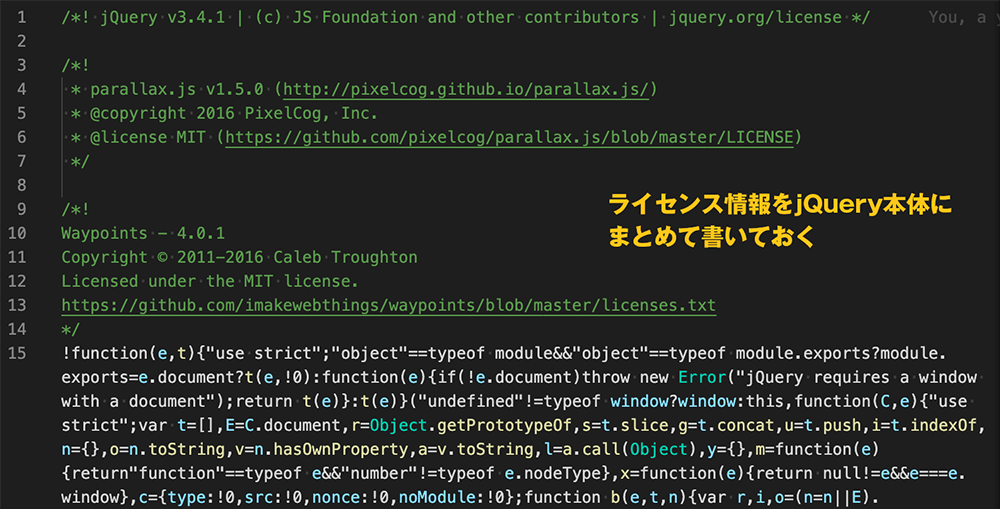
Task: Click line number 13 in the gutter
Action: [x=17, y=306]
